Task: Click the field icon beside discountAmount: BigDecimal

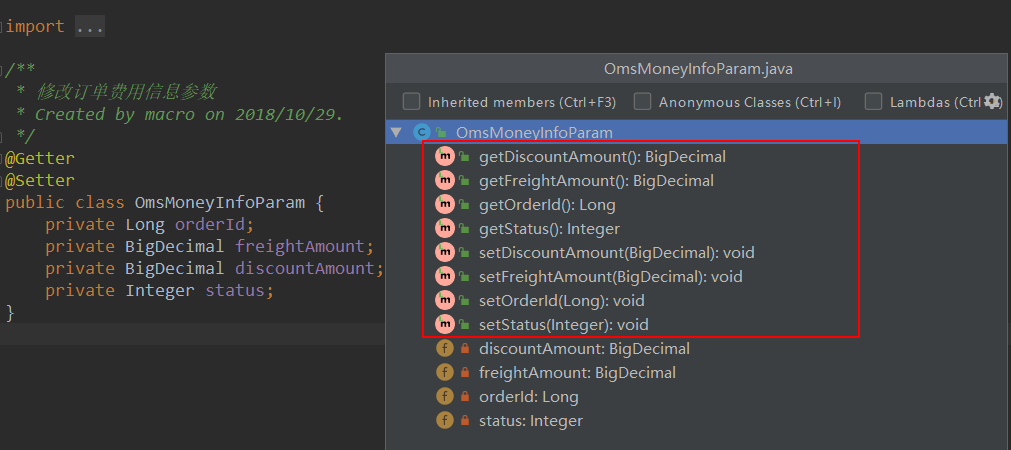Action: (445, 349)
